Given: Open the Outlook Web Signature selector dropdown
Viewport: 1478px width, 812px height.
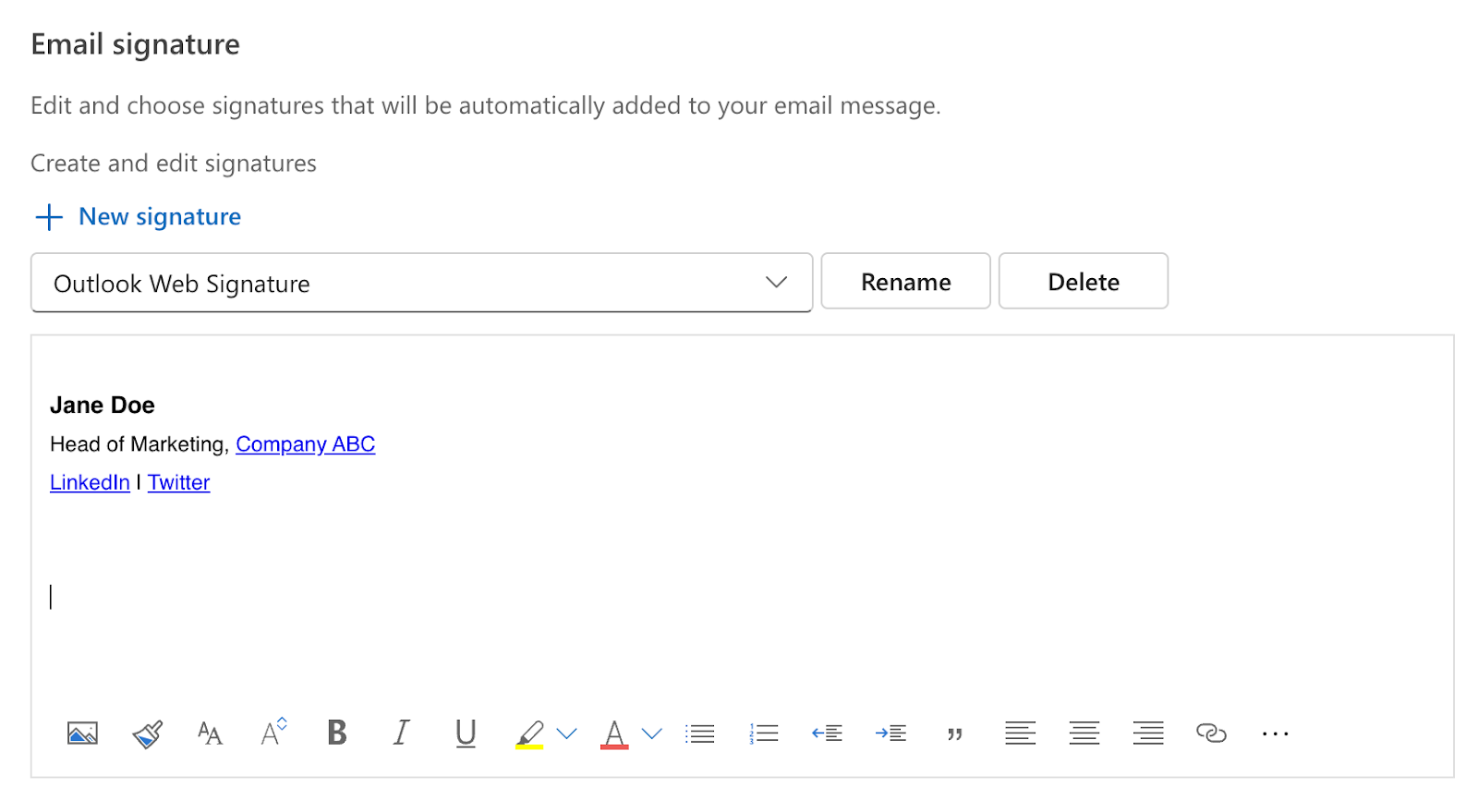Looking at the screenshot, I should coord(776,283).
